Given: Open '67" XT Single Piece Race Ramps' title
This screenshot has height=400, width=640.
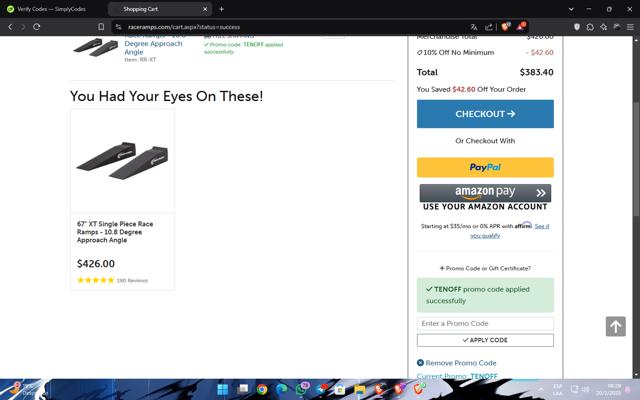Looking at the screenshot, I should coord(115,232).
